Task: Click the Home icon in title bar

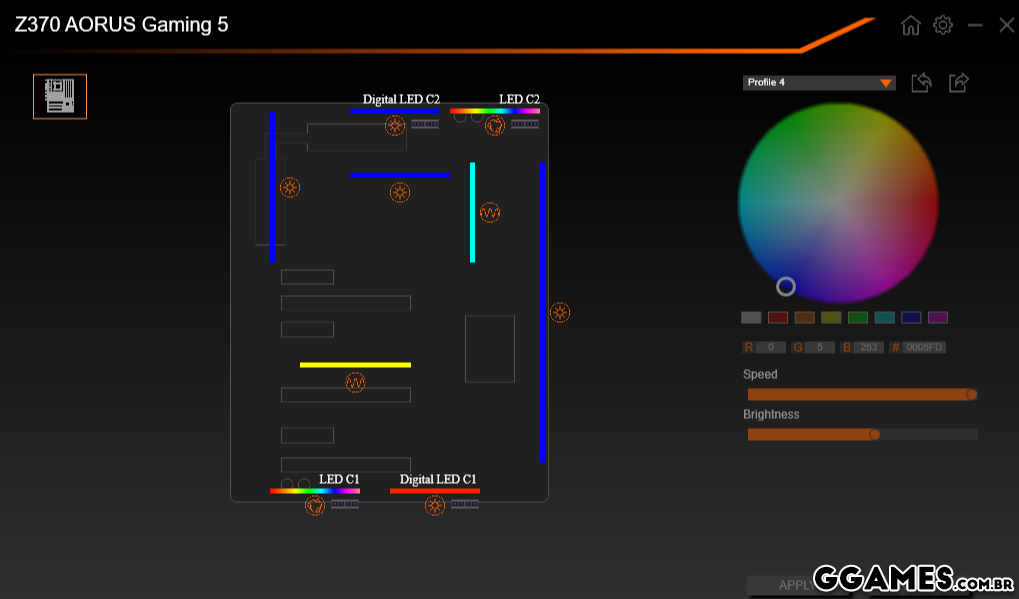Action: click(x=910, y=26)
